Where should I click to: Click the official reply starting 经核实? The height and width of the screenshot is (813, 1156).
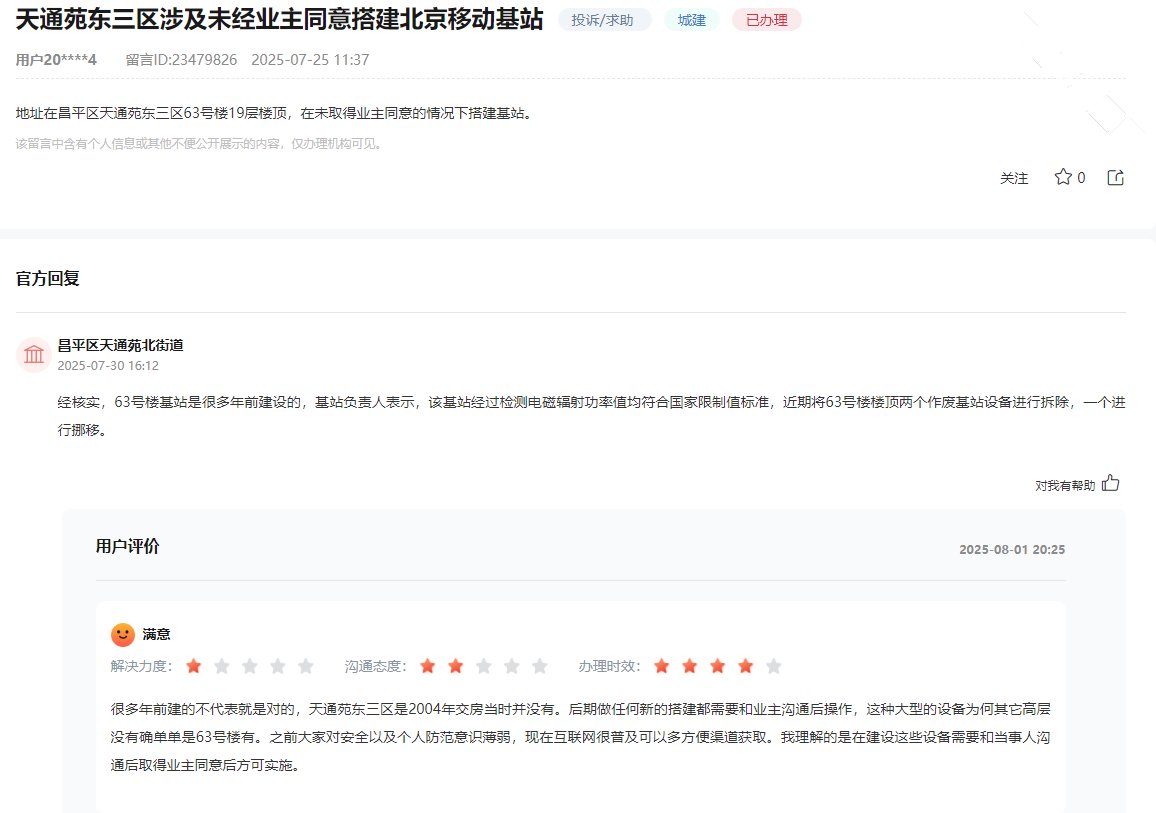click(591, 416)
